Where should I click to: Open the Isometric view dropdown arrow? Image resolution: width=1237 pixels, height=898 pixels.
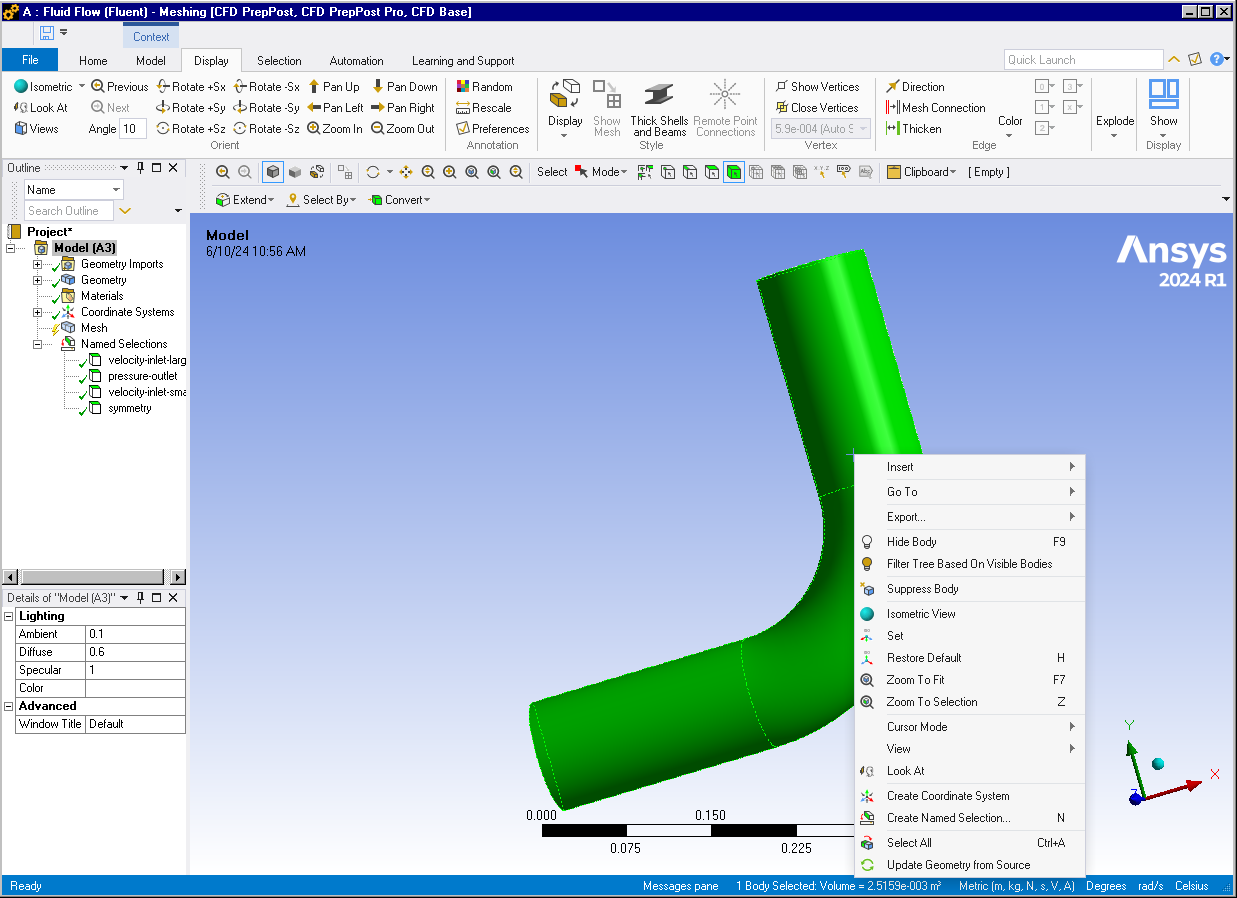click(x=82, y=87)
